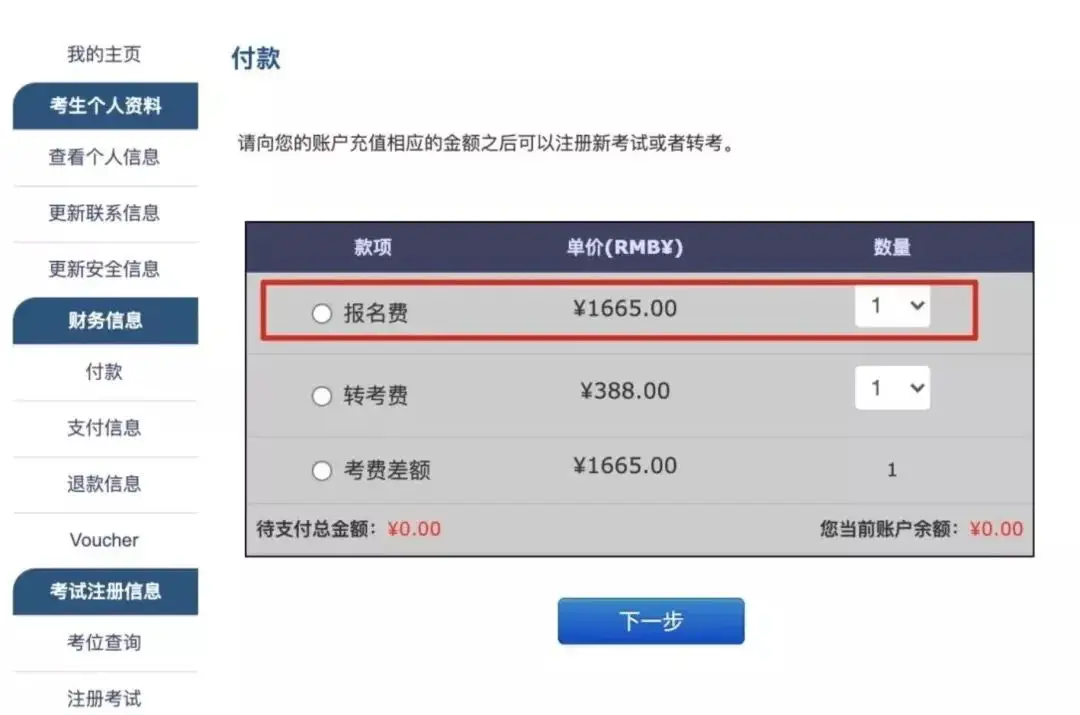Select the 财务信息 section header
The image size is (1080, 715).
click(104, 321)
